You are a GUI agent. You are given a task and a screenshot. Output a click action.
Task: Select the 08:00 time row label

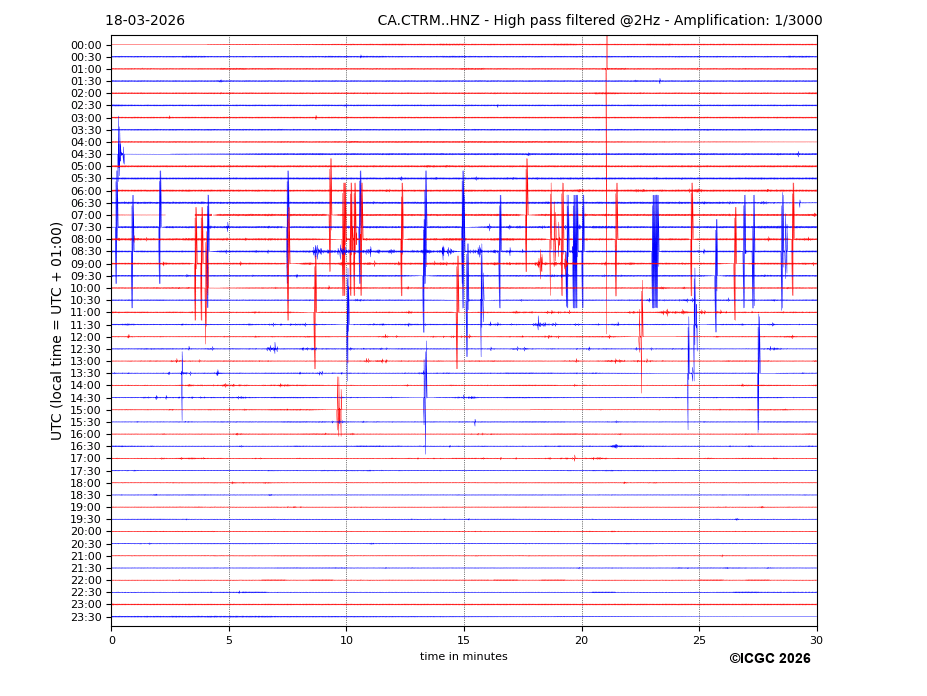(85, 240)
